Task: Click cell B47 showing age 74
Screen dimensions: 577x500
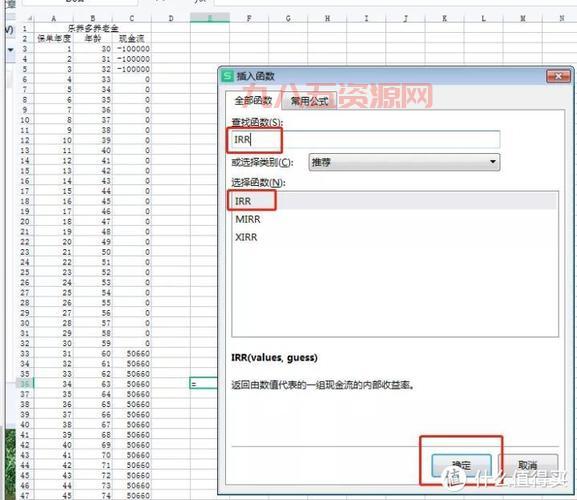Action: pos(93,495)
